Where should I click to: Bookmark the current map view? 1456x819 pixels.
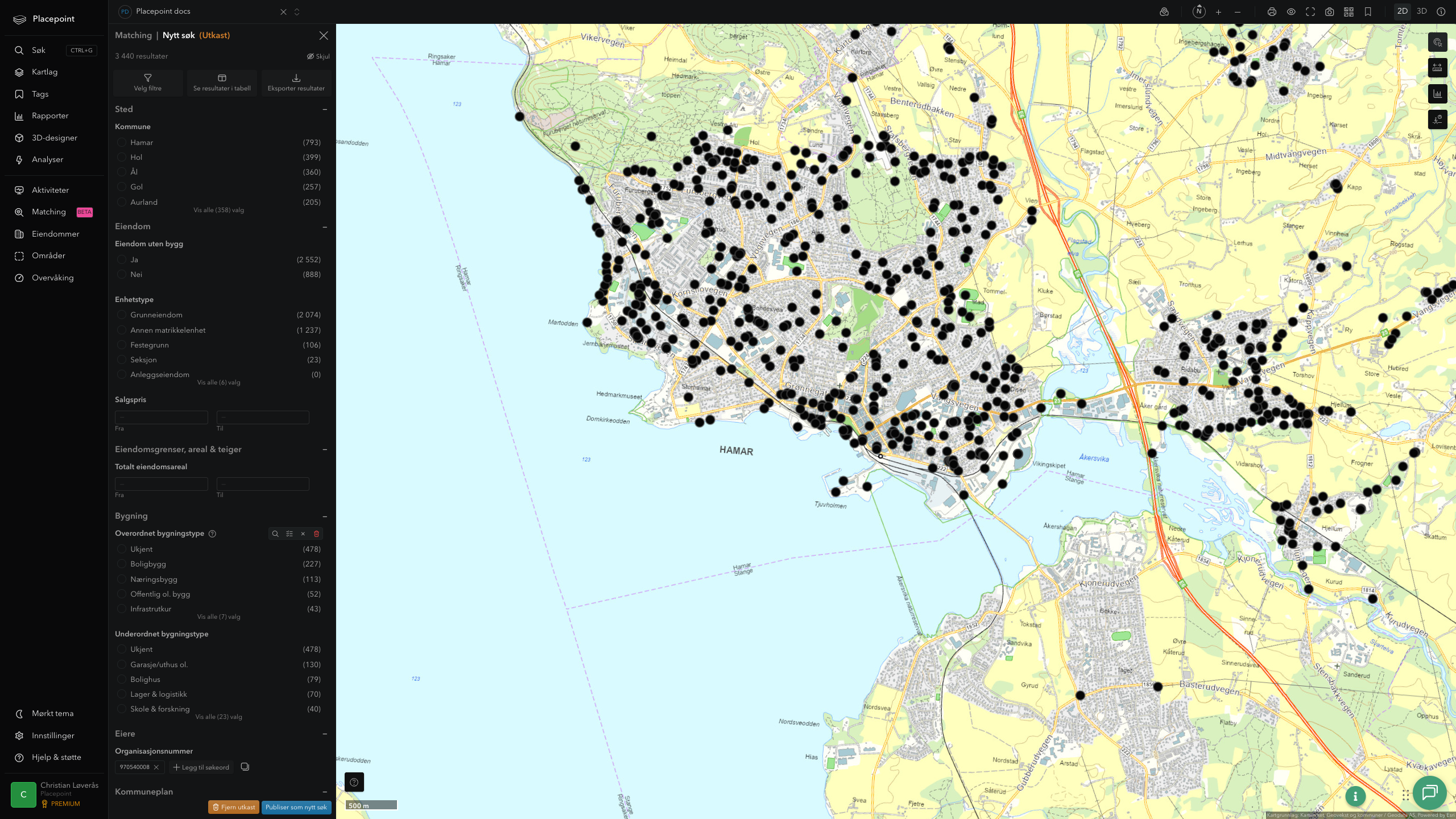pos(1368,12)
